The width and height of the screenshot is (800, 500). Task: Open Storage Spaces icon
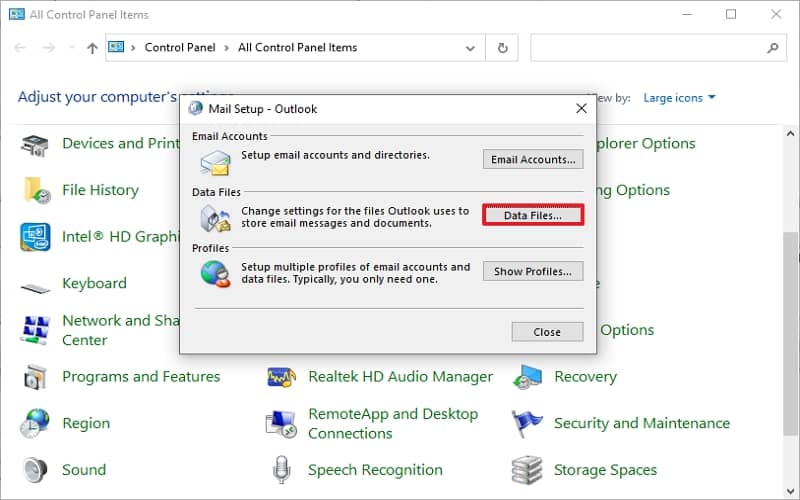pos(527,469)
